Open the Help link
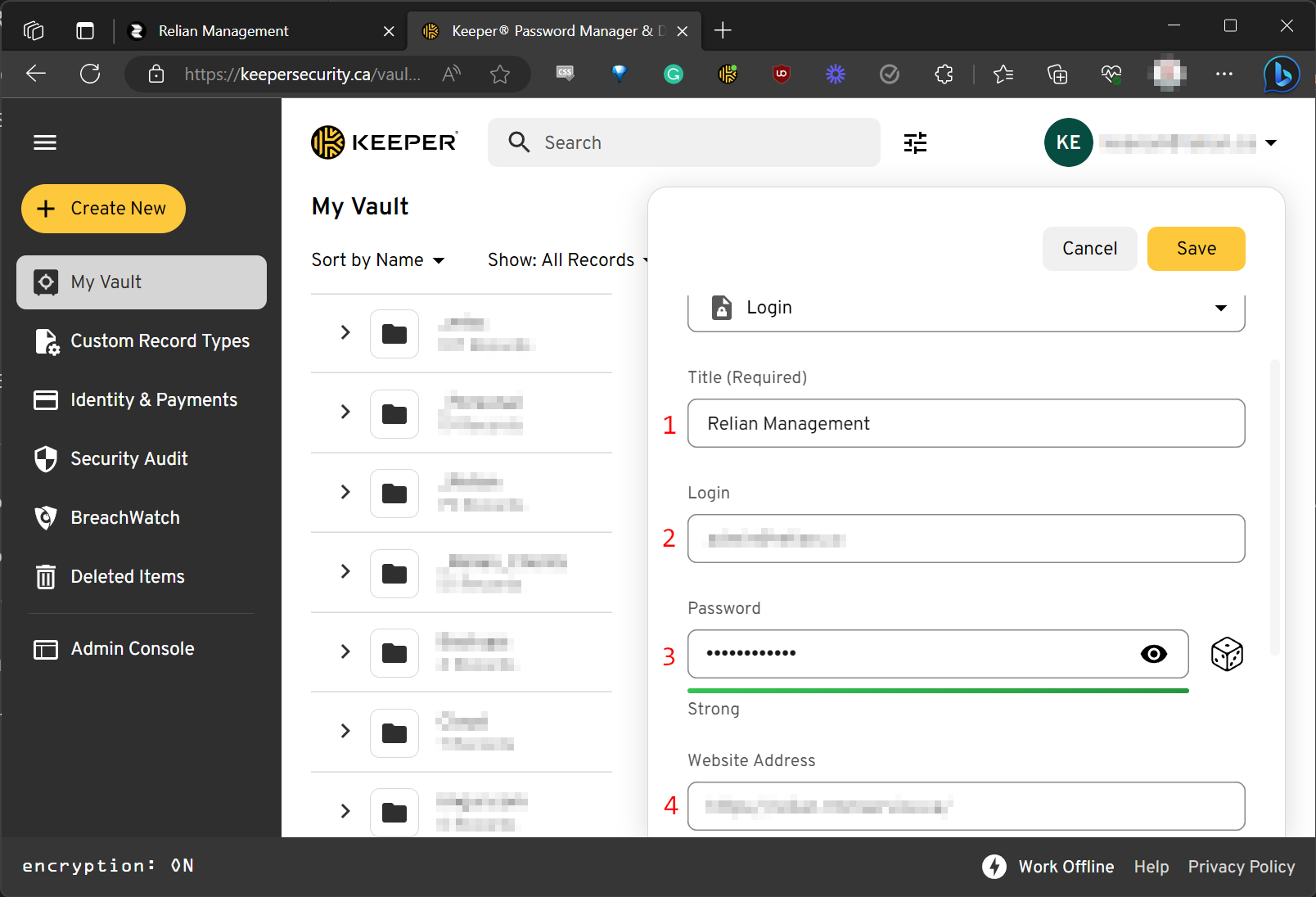 1151,867
